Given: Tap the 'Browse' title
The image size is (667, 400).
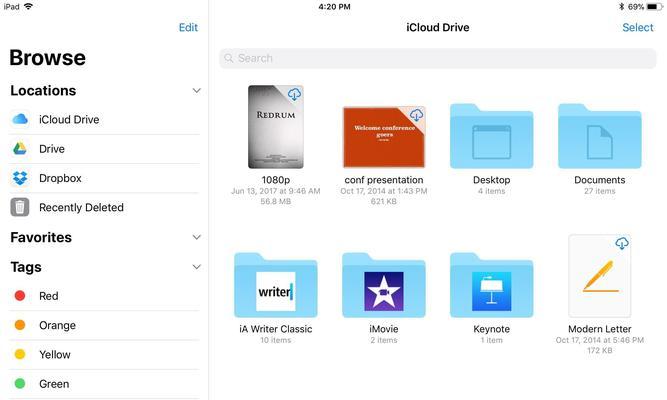Looking at the screenshot, I should [x=47, y=57].
